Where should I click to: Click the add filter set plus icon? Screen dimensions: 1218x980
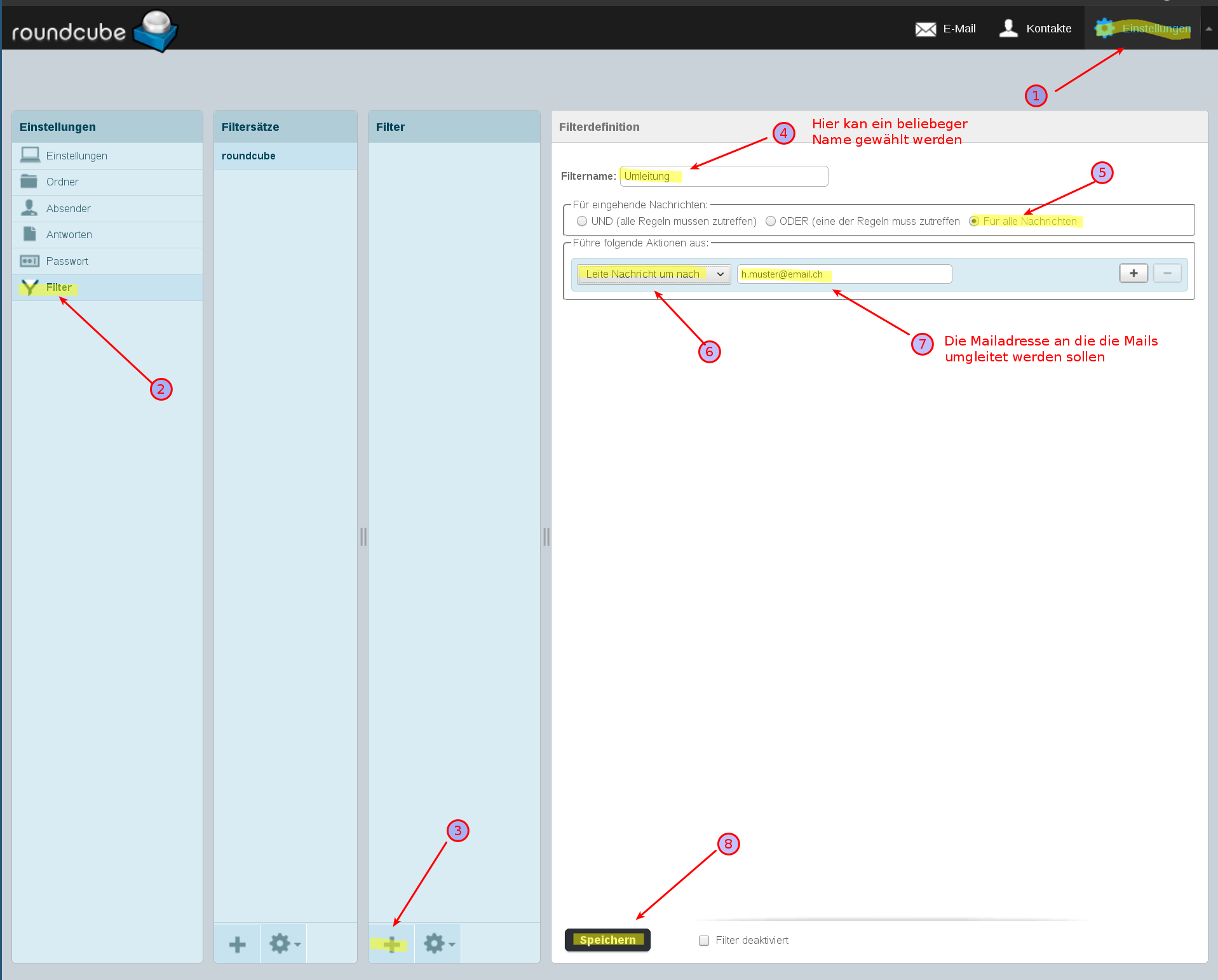(237, 944)
